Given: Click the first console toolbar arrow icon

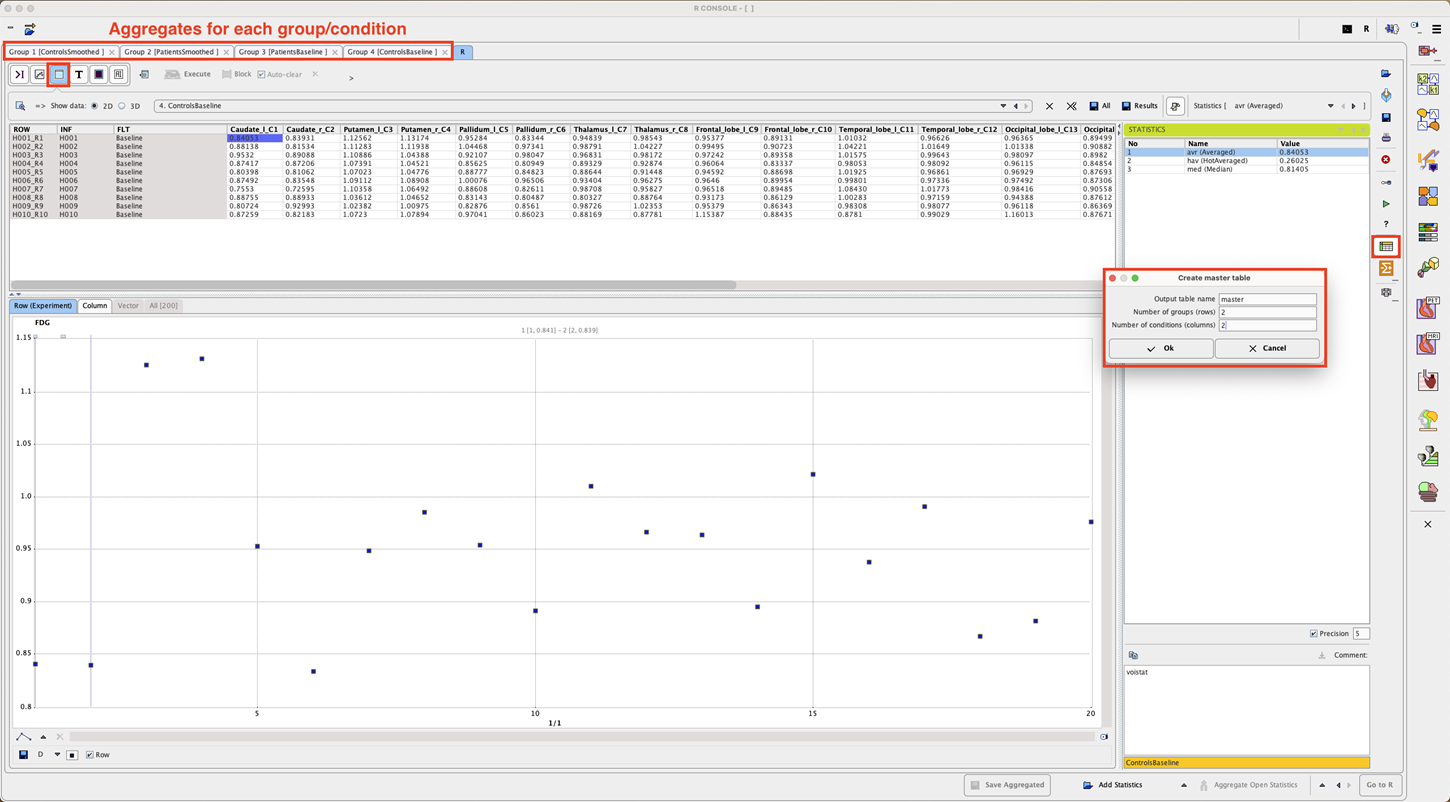Looking at the screenshot, I should tap(19, 74).
